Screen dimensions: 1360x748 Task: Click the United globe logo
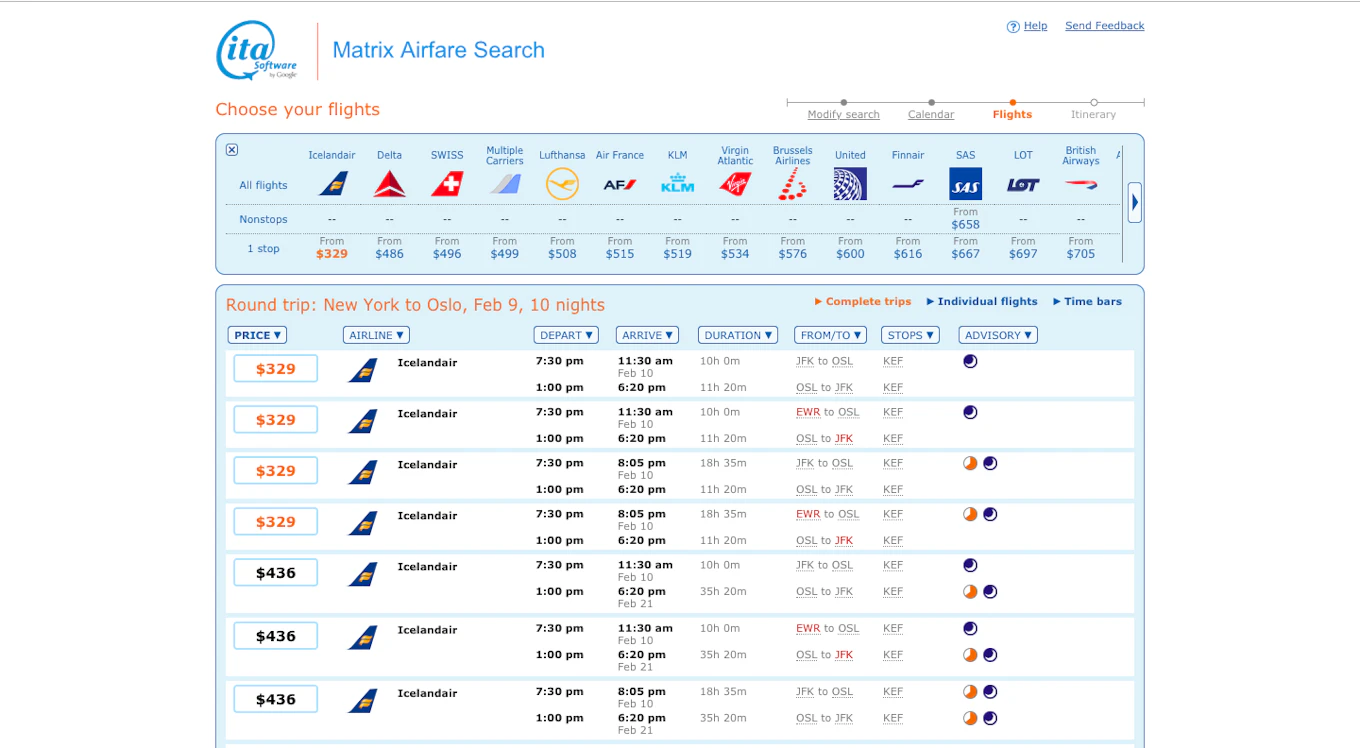click(850, 184)
